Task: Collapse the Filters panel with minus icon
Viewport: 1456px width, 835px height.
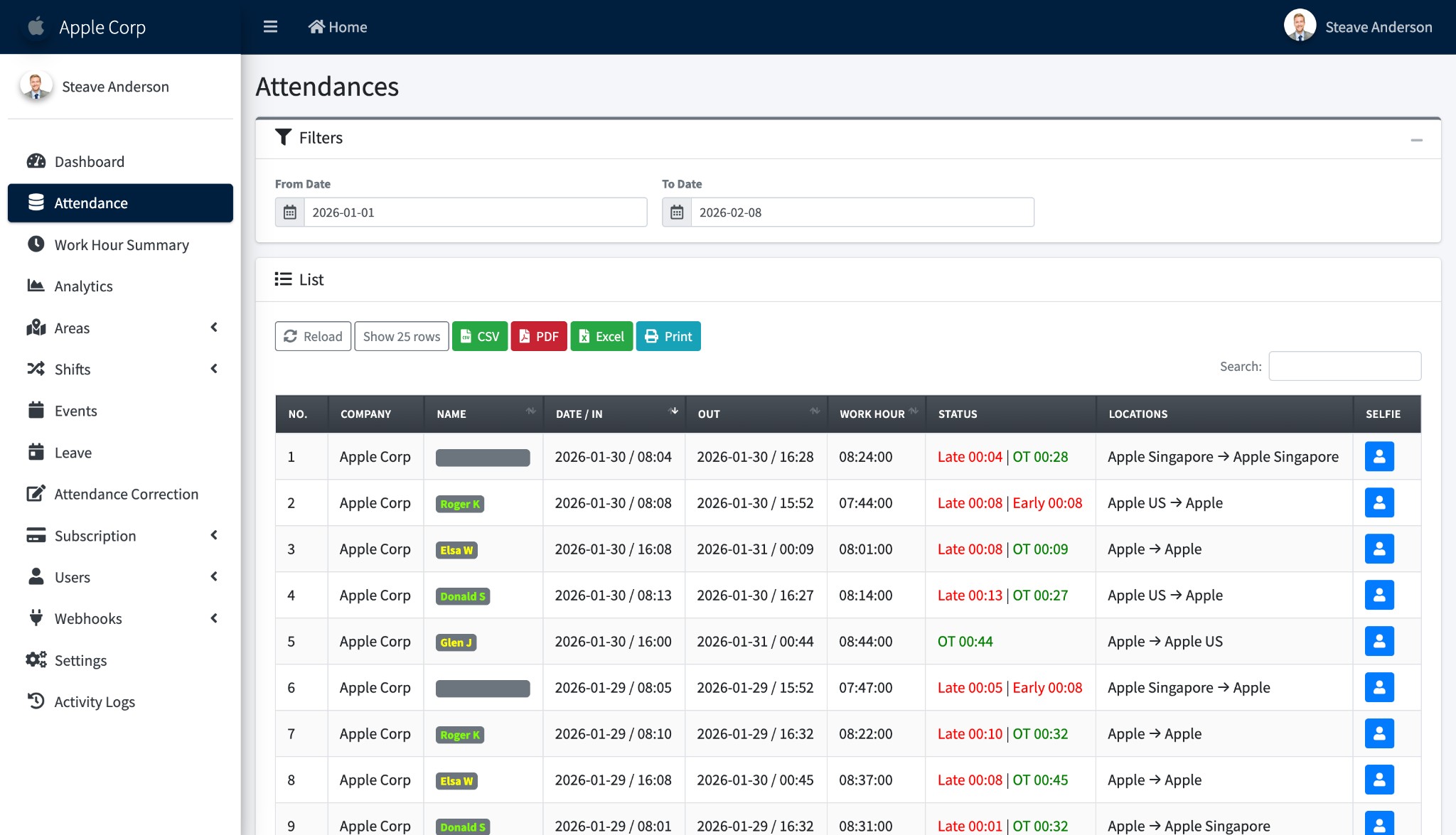Action: (x=1416, y=140)
